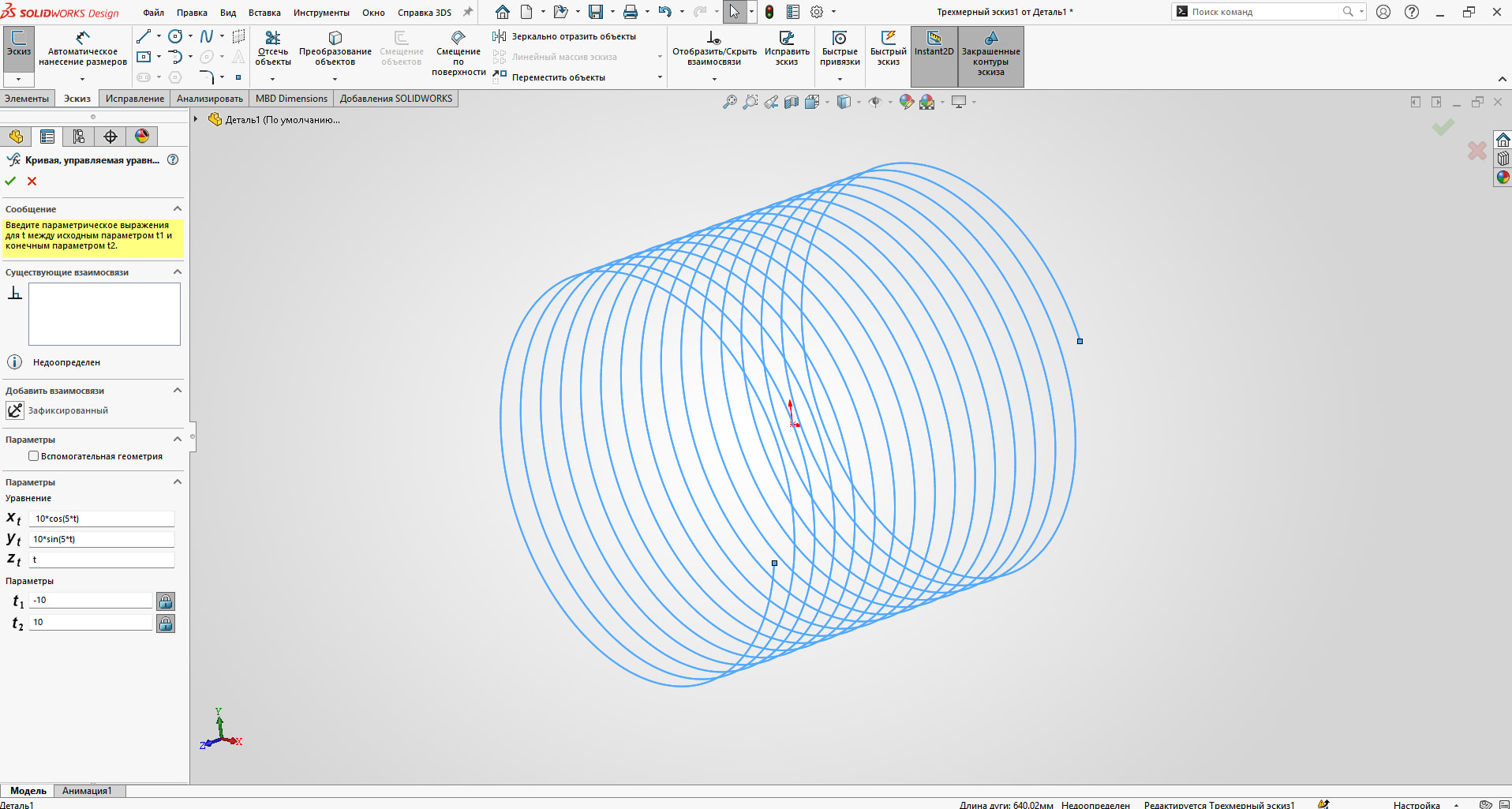Click the green checkmark to accept curve
Screen dimensions: 1512x809
coord(10,182)
